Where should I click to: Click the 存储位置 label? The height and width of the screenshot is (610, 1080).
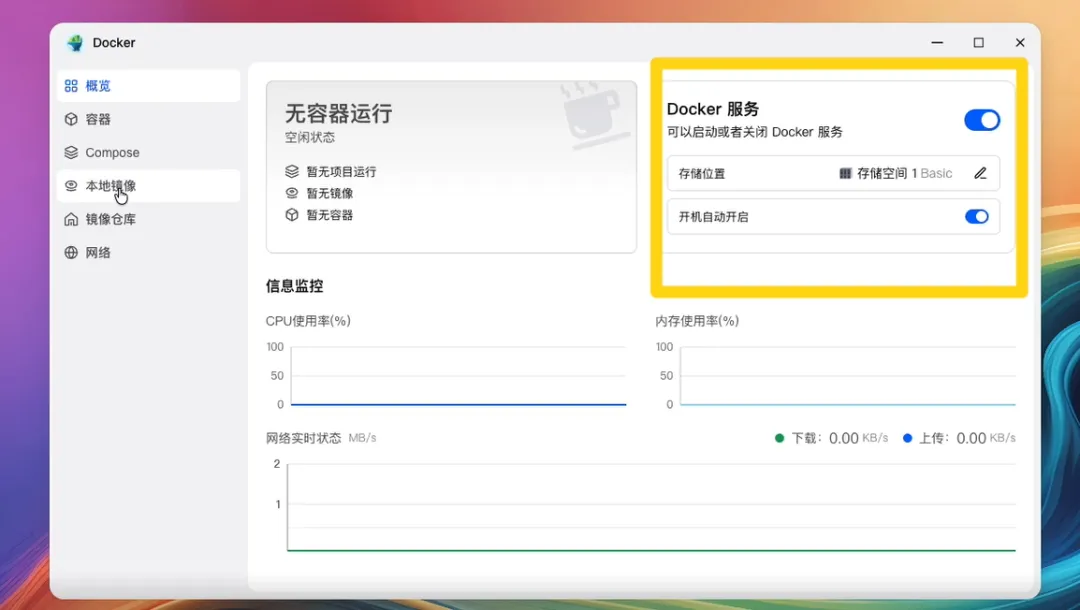(702, 173)
